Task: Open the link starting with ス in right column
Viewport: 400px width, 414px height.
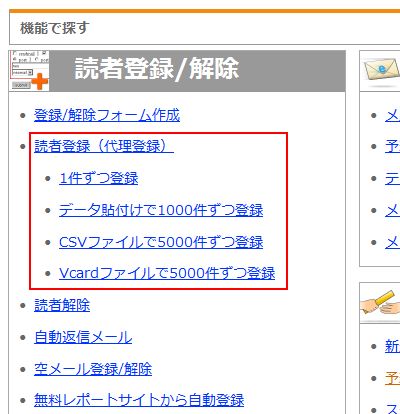Action: 392,409
